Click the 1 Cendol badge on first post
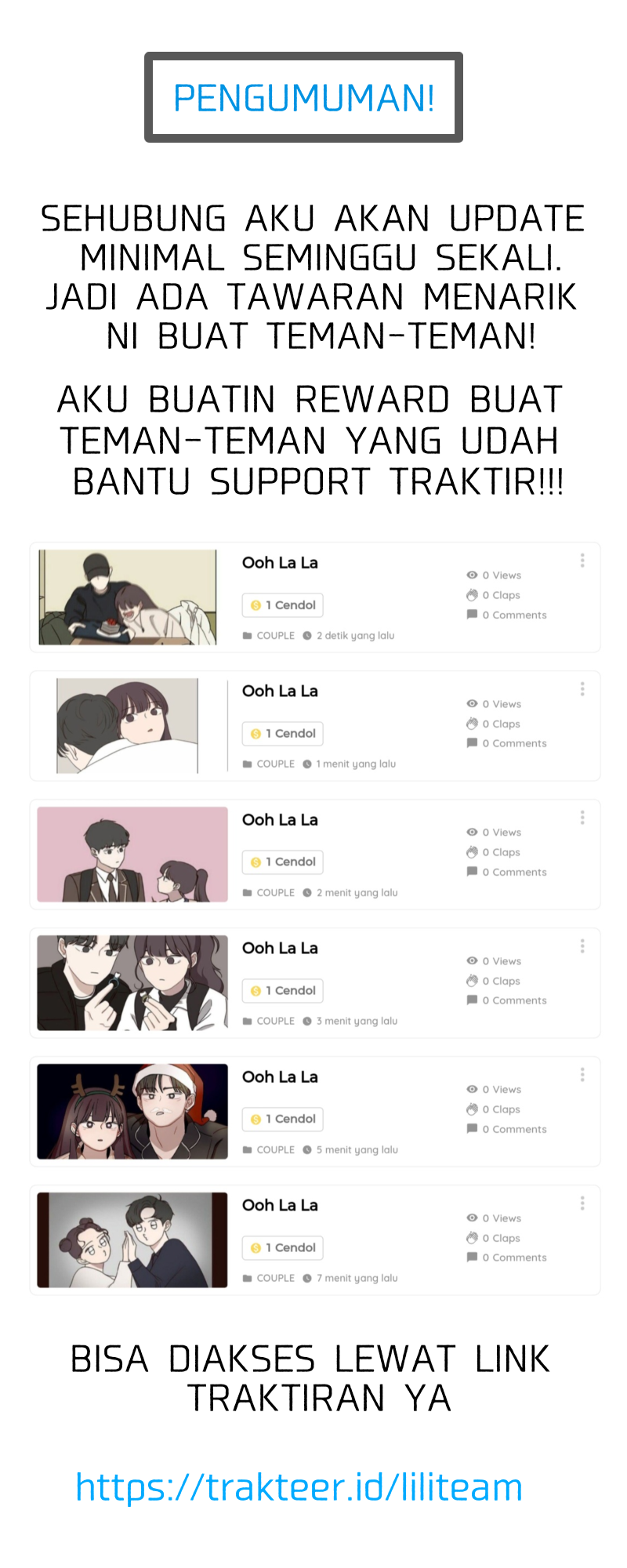This screenshot has width=627, height=1568. (x=283, y=605)
